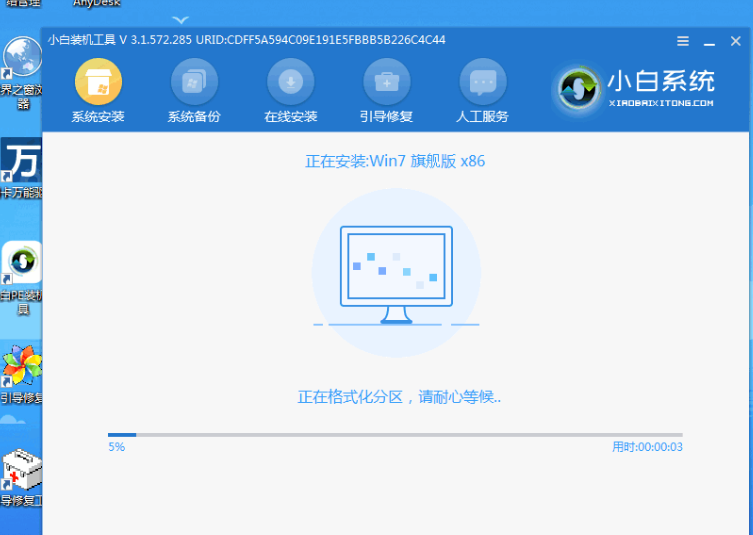Screen dimensions: 753x535
Task: Open the 人工服务 support chat icon
Action: pyautogui.click(x=483, y=82)
